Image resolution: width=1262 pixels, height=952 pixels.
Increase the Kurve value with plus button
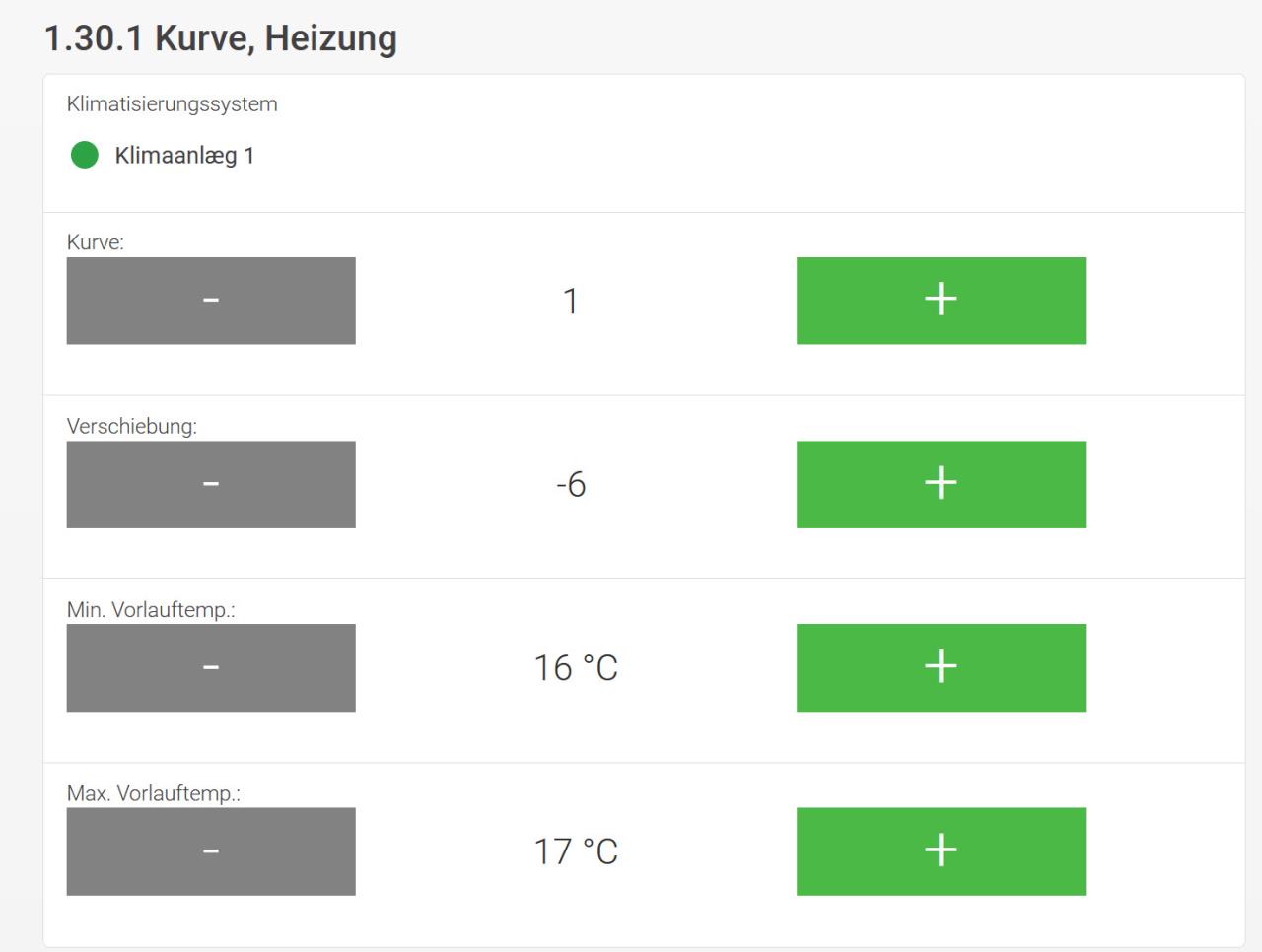pos(941,301)
